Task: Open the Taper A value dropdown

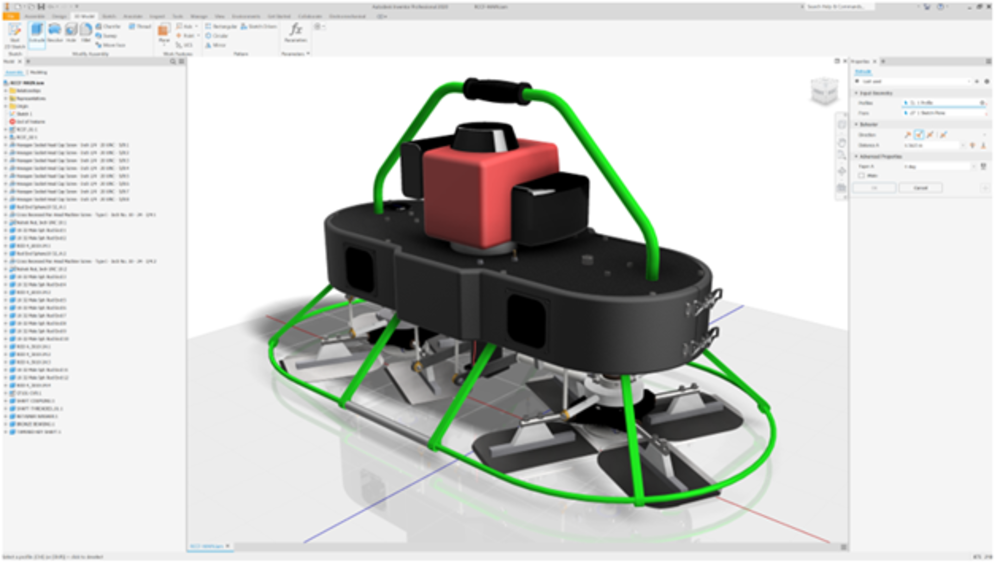Action: (x=974, y=166)
